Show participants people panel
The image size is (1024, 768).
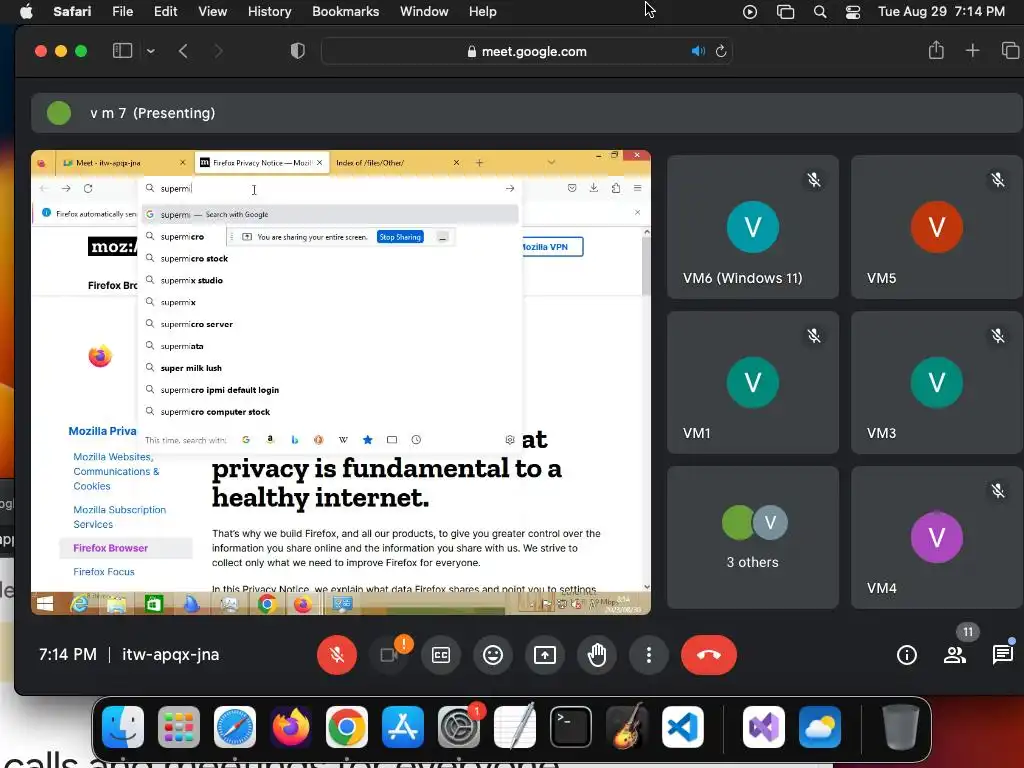tap(955, 654)
